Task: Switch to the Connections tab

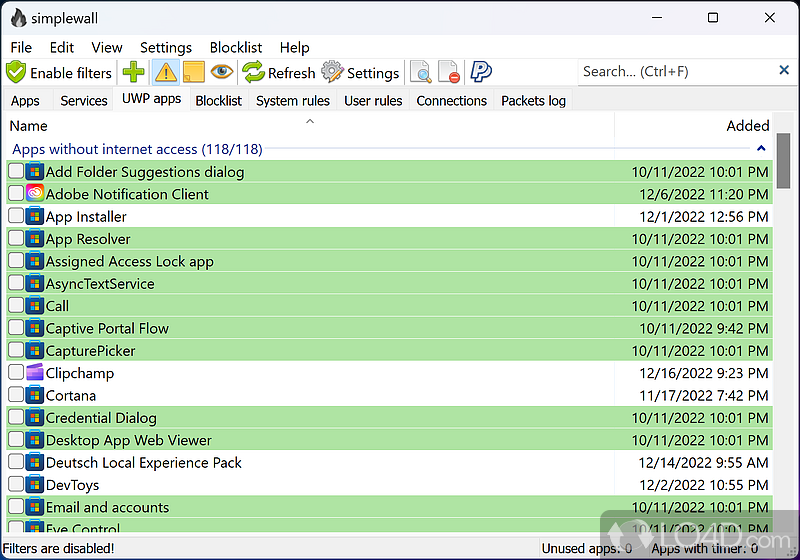Action: tap(452, 101)
